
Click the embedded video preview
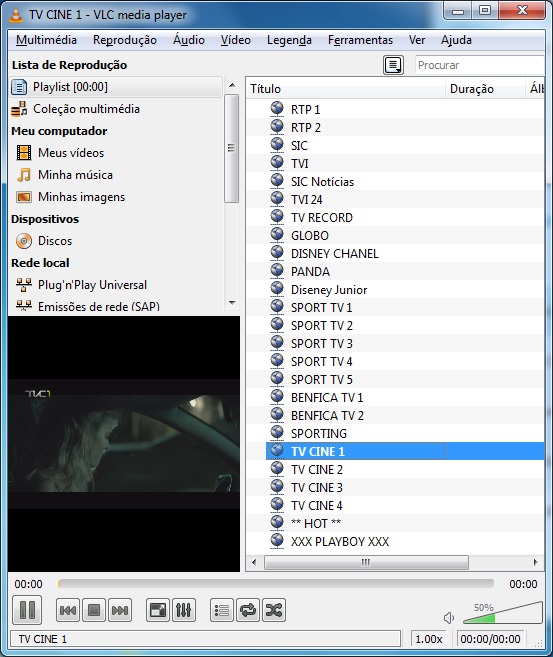click(x=124, y=444)
